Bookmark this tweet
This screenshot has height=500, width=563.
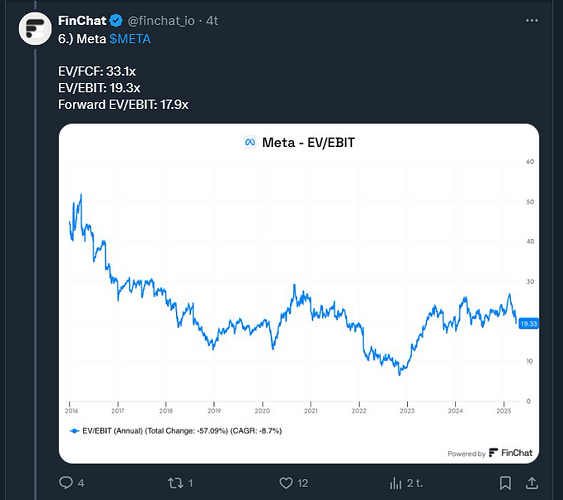click(x=505, y=483)
